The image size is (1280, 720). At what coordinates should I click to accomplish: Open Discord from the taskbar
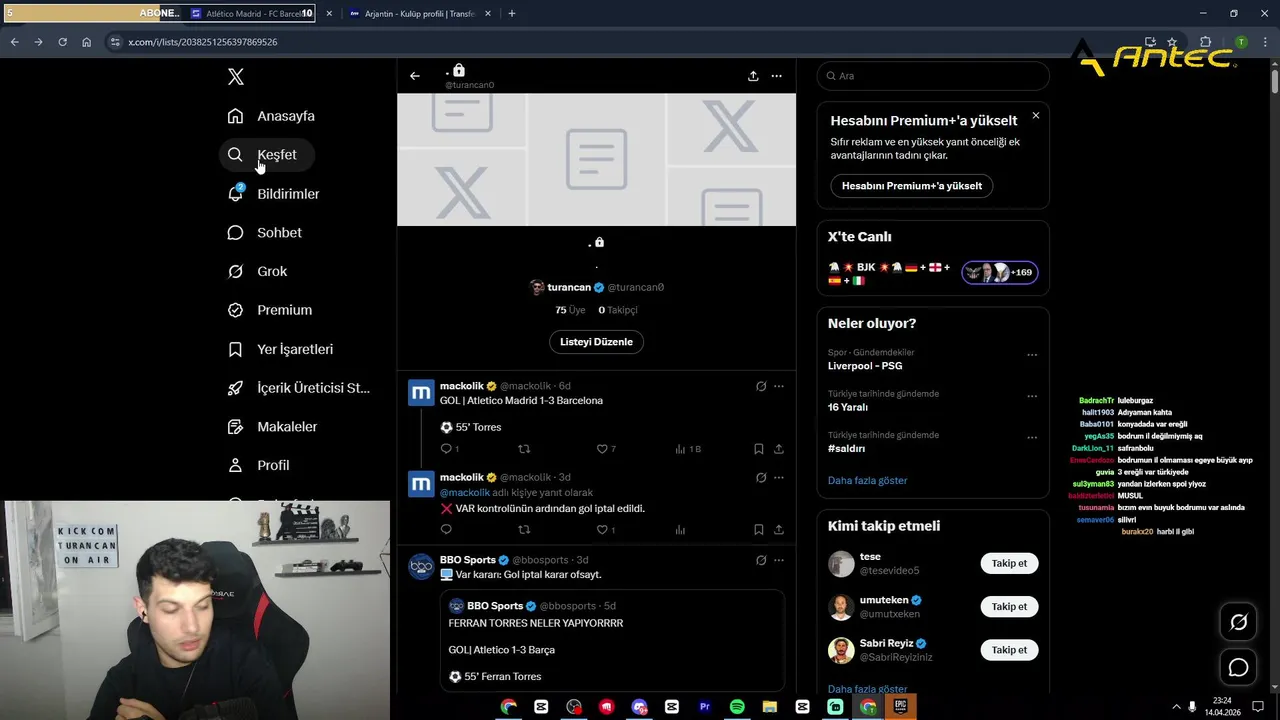point(639,707)
